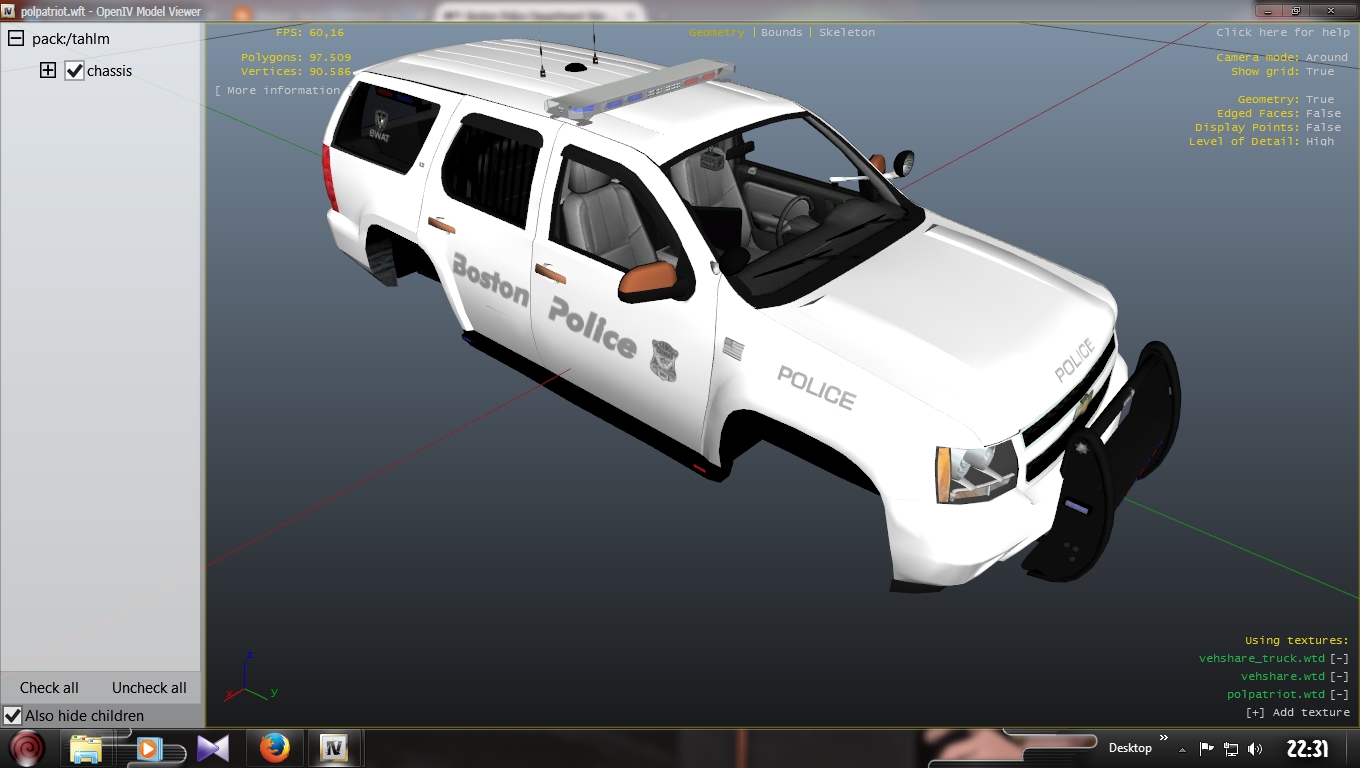
Task: Click the Start orb button
Action: tap(27, 748)
